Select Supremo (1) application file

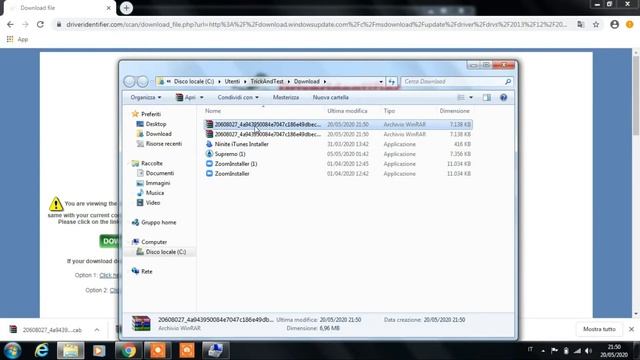click(230, 154)
